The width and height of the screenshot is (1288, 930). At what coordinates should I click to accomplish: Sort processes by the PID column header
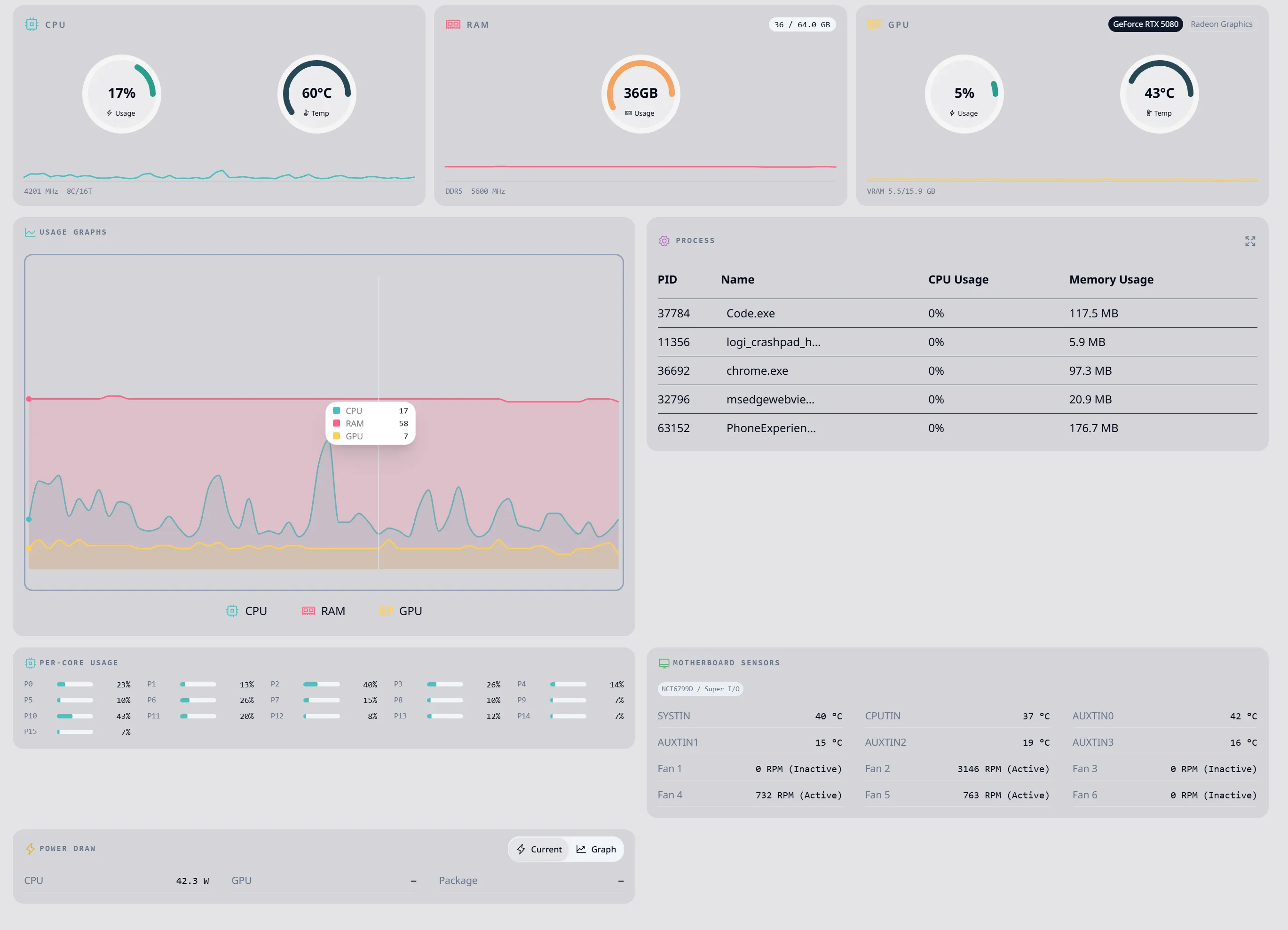tap(667, 279)
